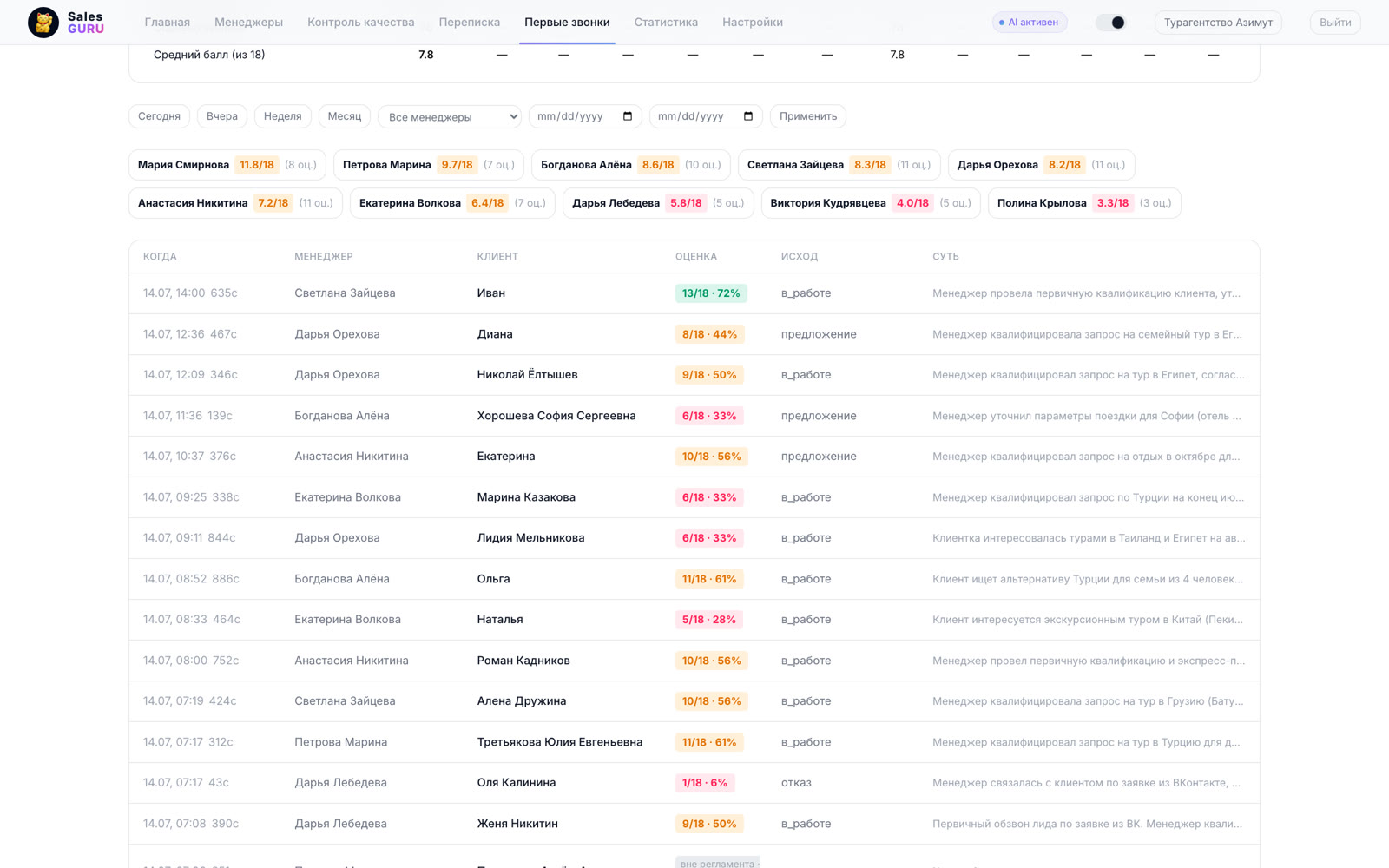This screenshot has height=868, width=1389.
Task: Expand the 'Все менеджеры' dropdown
Action: click(x=450, y=116)
